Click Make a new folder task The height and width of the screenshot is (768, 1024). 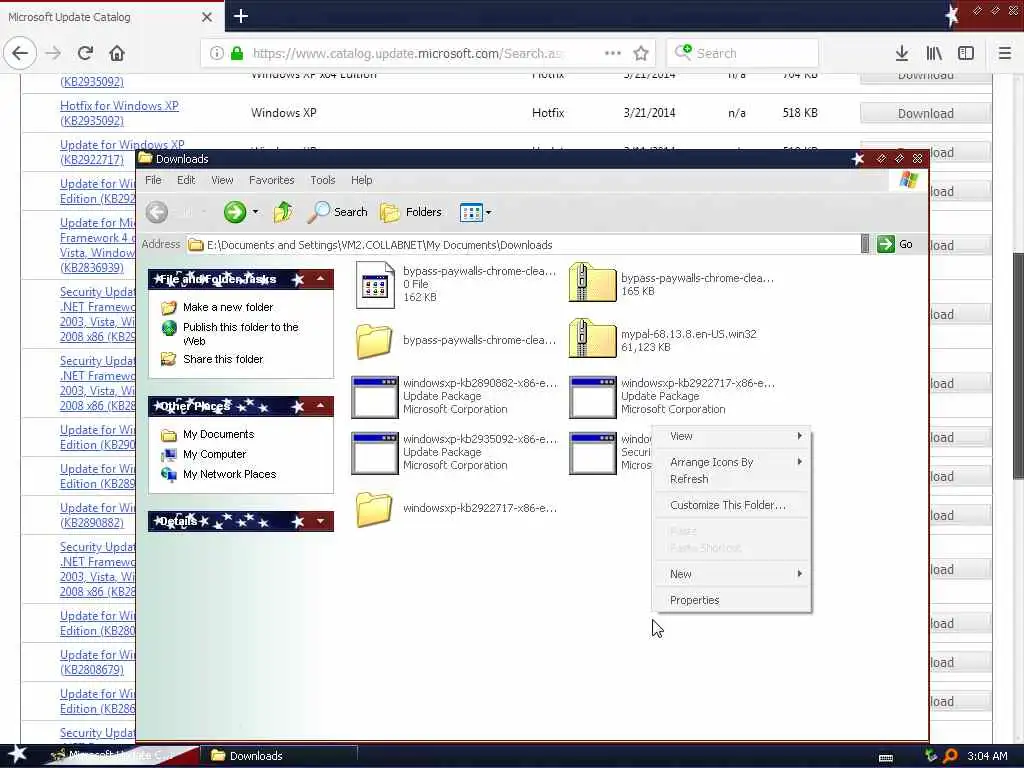(x=217, y=307)
